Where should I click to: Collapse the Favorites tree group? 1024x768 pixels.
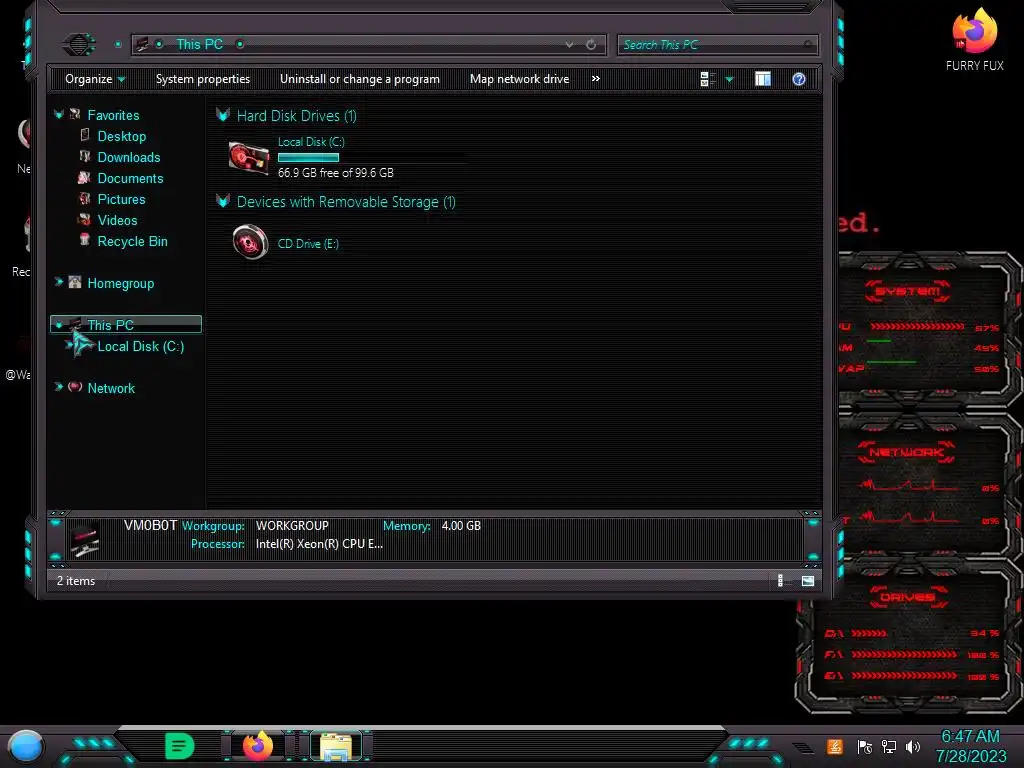click(x=59, y=115)
